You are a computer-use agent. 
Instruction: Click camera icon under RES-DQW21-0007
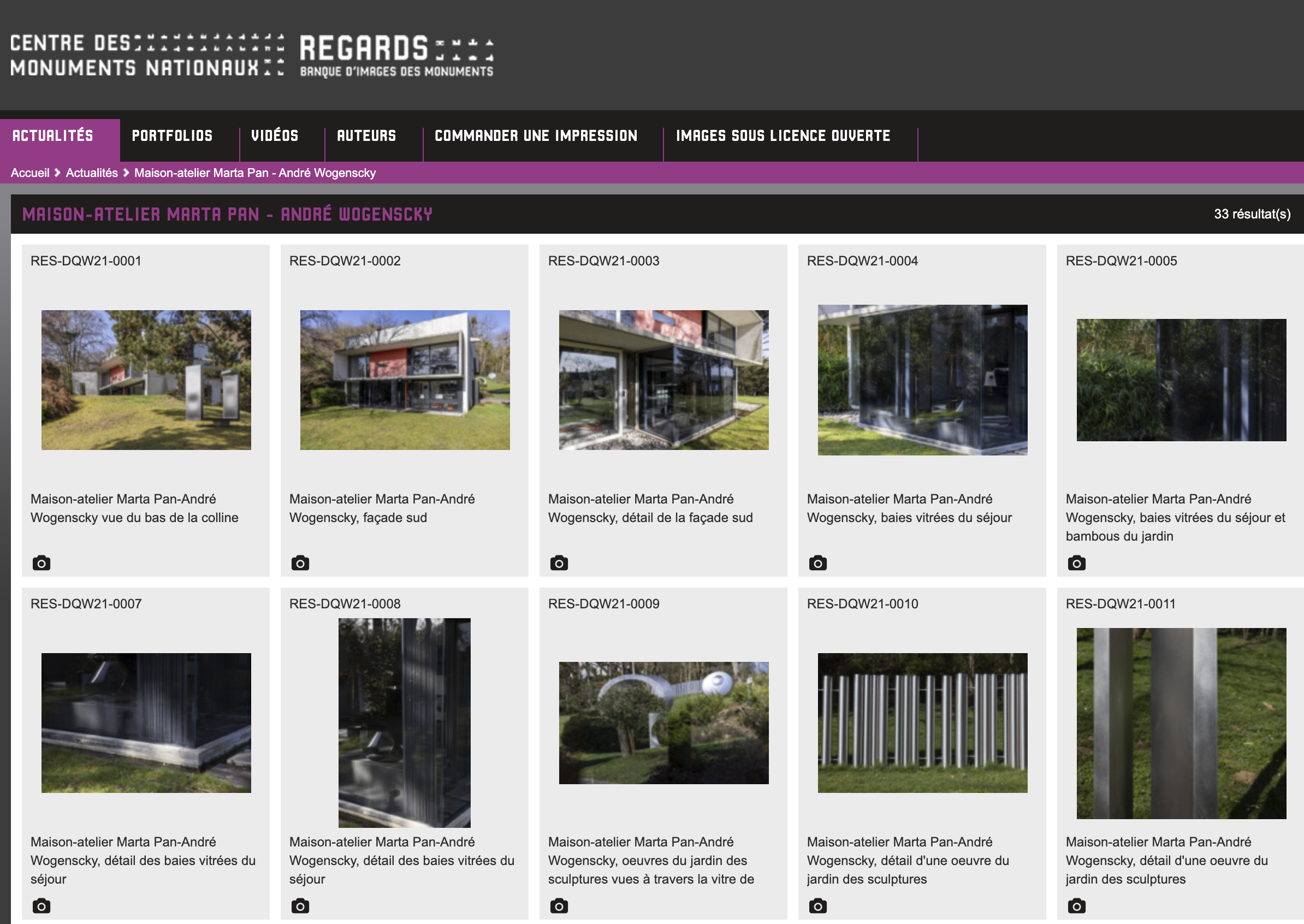pos(41,906)
